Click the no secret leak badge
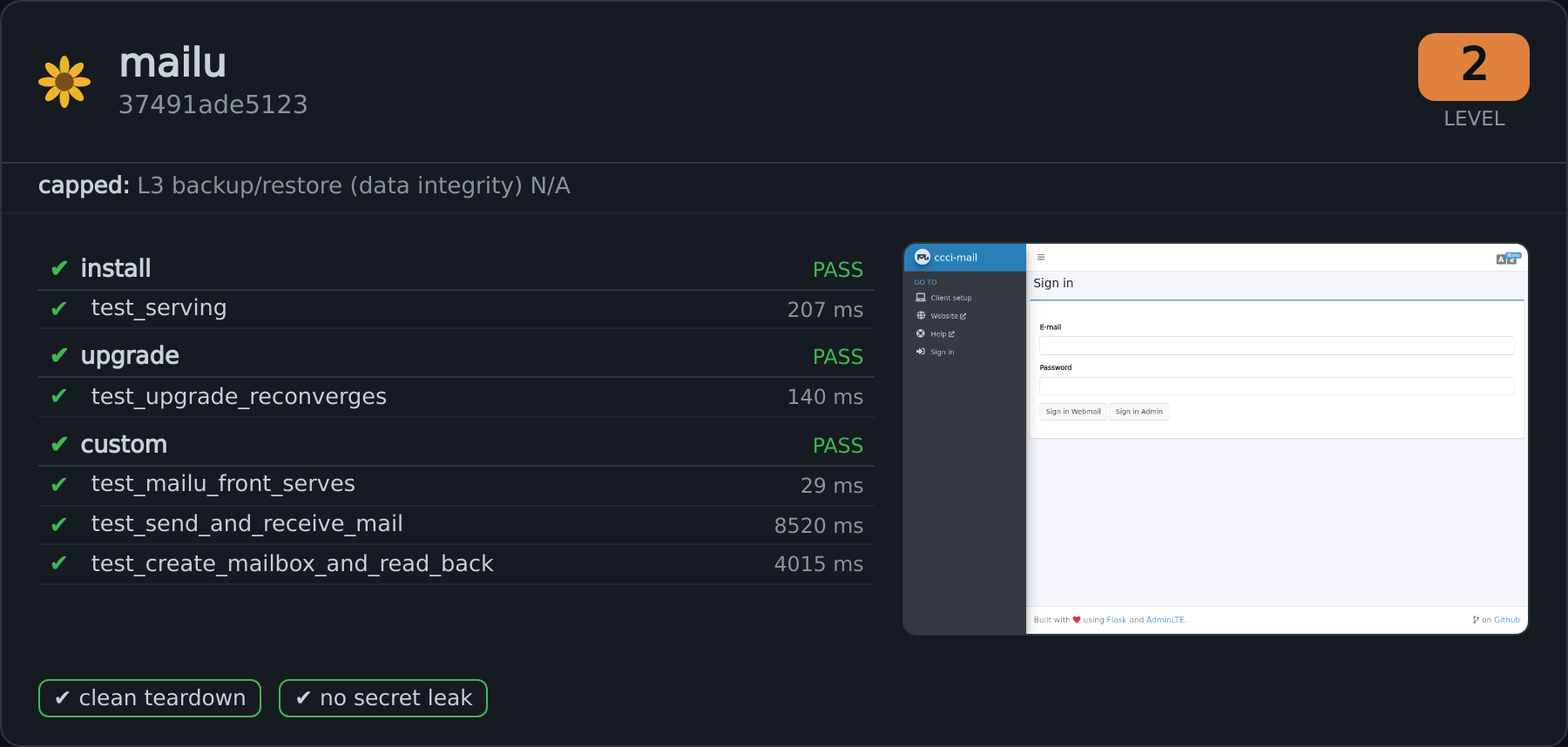The height and width of the screenshot is (747, 1568). (383, 698)
